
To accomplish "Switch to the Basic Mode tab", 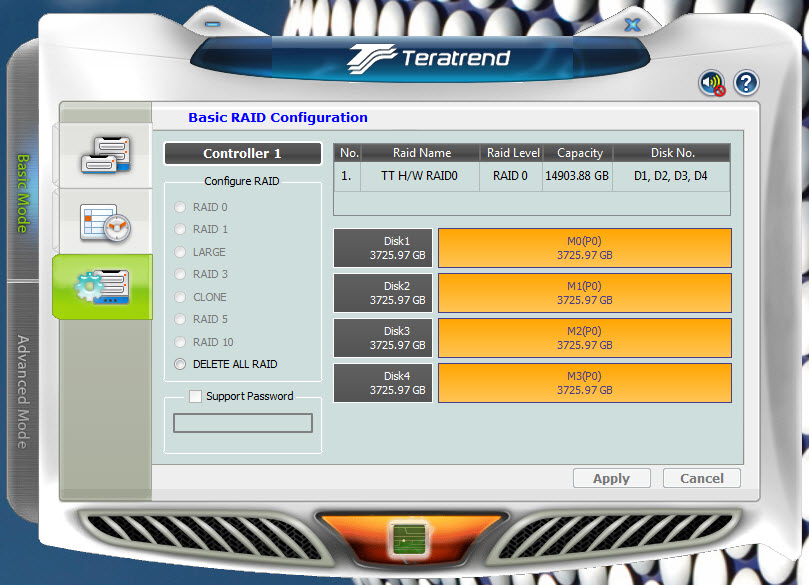I will coord(23,193).
